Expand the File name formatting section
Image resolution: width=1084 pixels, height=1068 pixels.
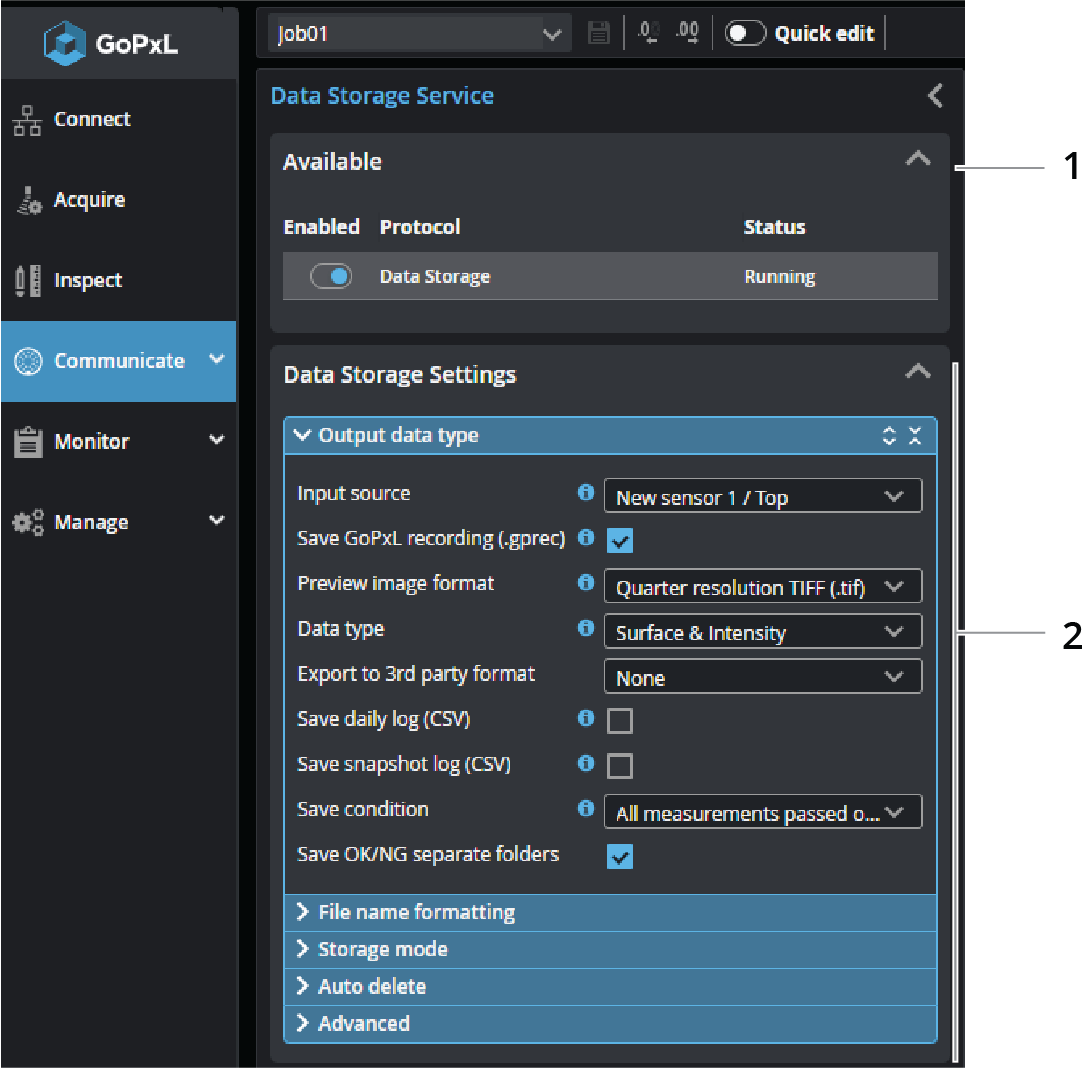coord(416,912)
